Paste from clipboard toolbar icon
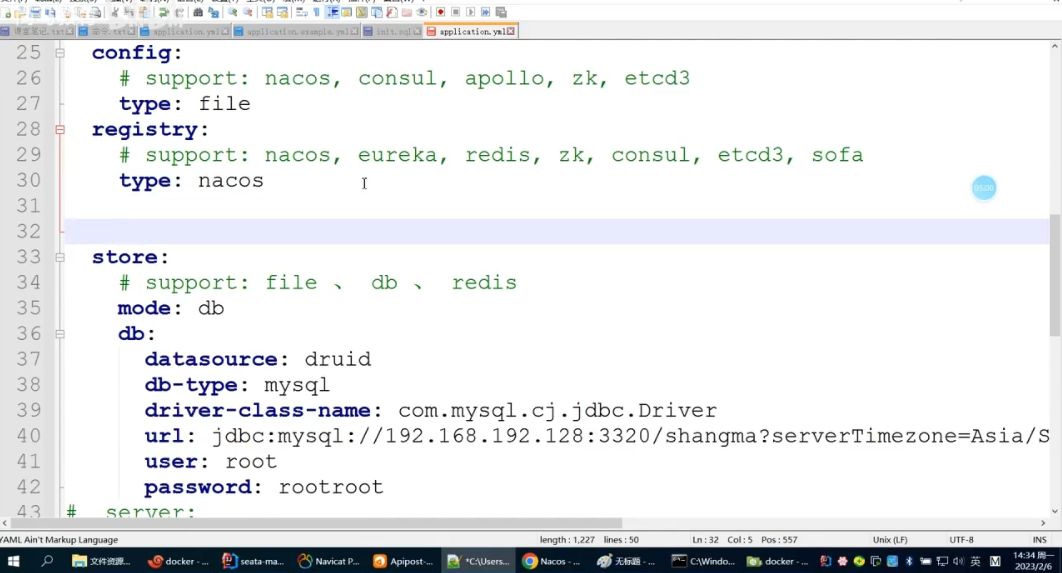The image size is (1062, 573). (144, 12)
